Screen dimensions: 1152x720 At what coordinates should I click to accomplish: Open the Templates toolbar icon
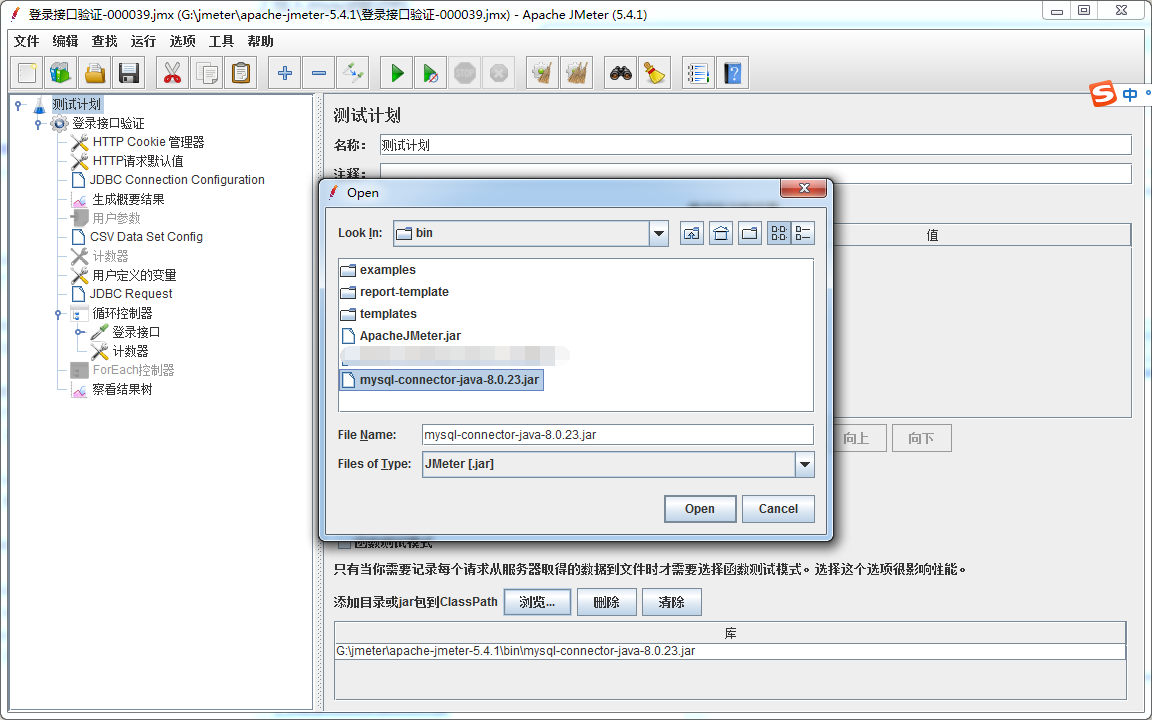61,73
